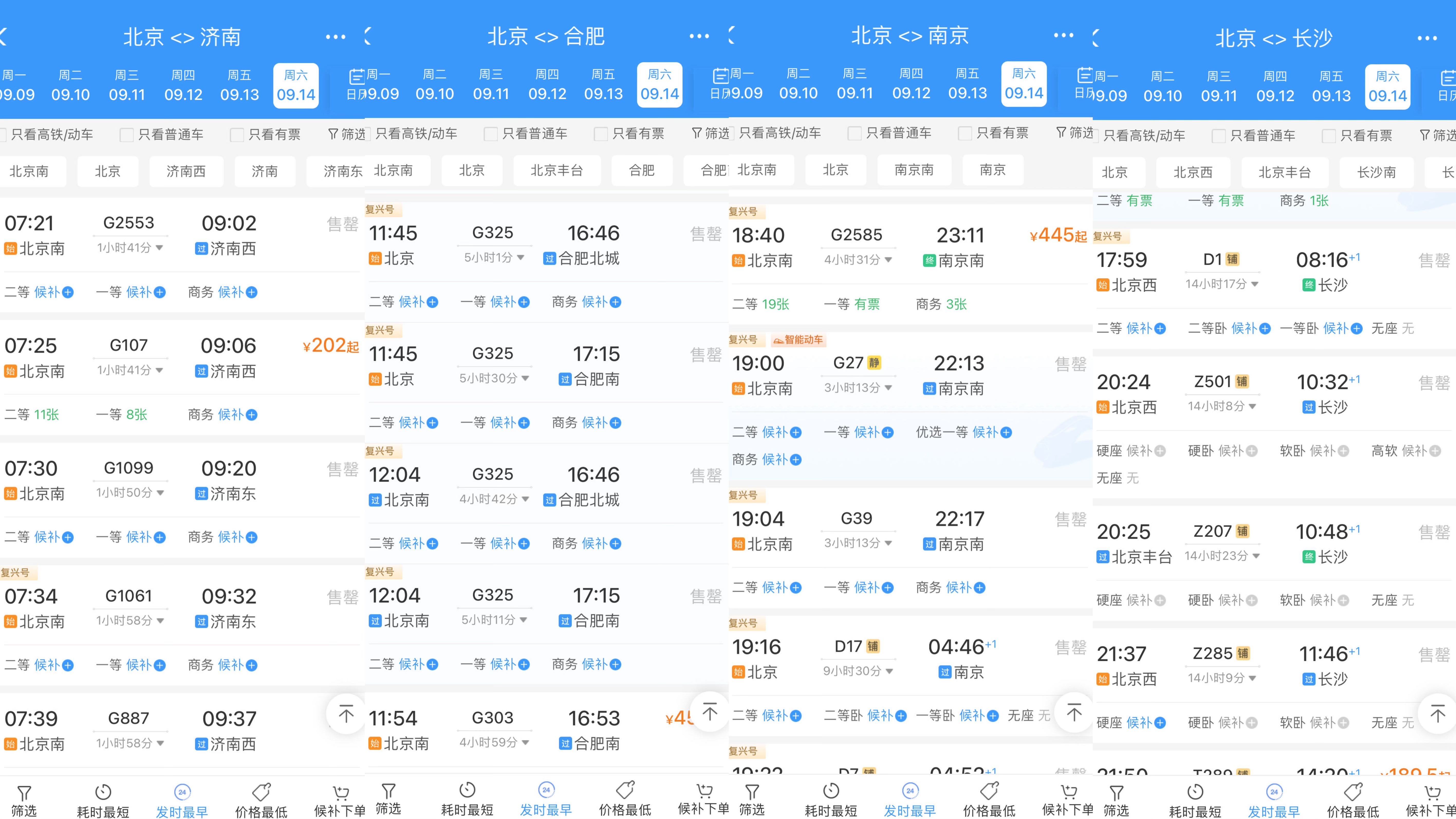Filter by station 济南西
This screenshot has height=819, width=1456.
[186, 171]
